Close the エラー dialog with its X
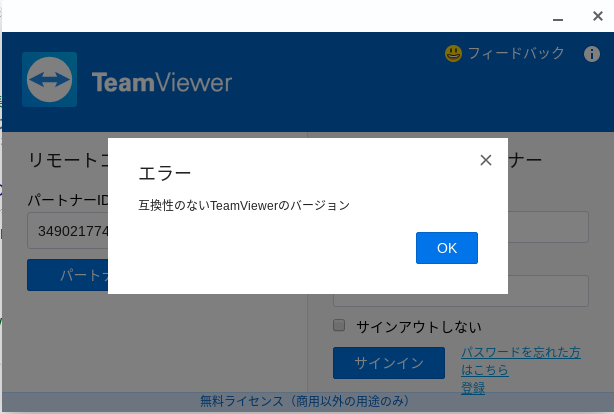This screenshot has width=614, height=414. click(x=486, y=160)
